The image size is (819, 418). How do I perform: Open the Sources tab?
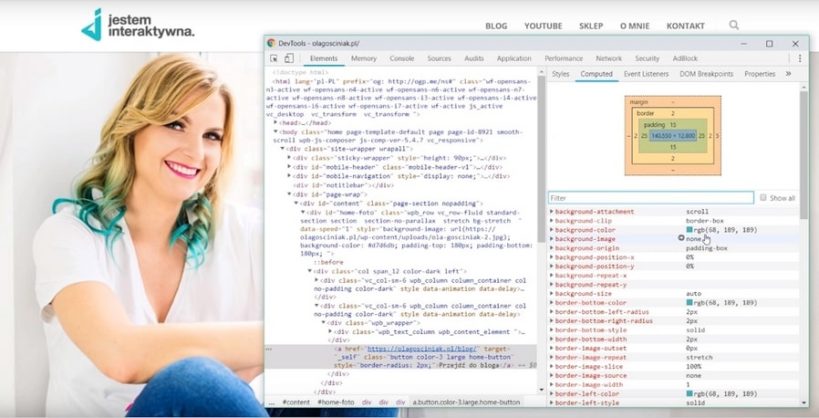click(439, 59)
